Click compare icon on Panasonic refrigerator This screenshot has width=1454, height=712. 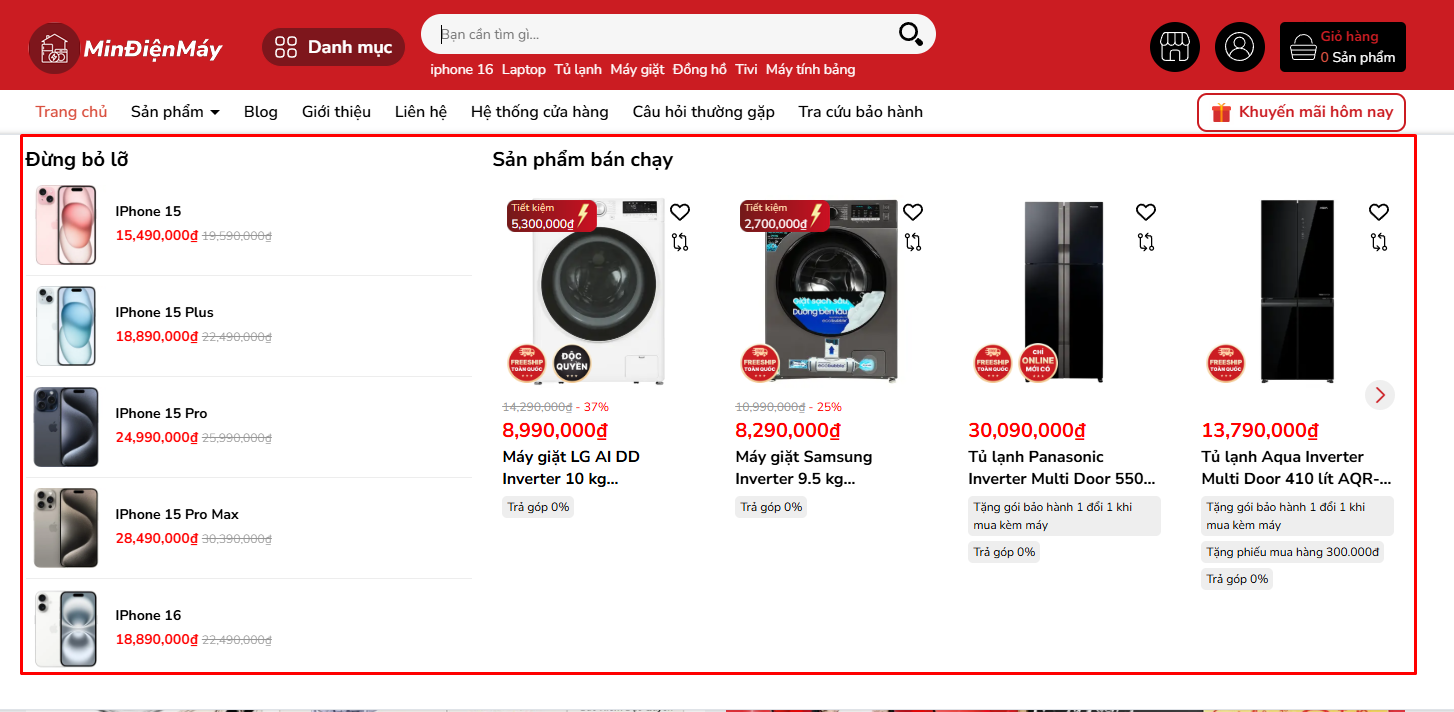pyautogui.click(x=1146, y=242)
